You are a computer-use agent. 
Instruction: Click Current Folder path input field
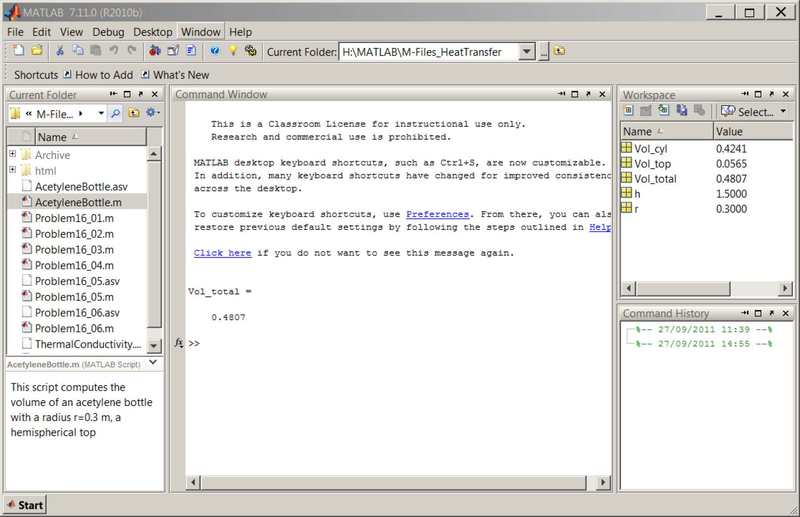[429, 52]
